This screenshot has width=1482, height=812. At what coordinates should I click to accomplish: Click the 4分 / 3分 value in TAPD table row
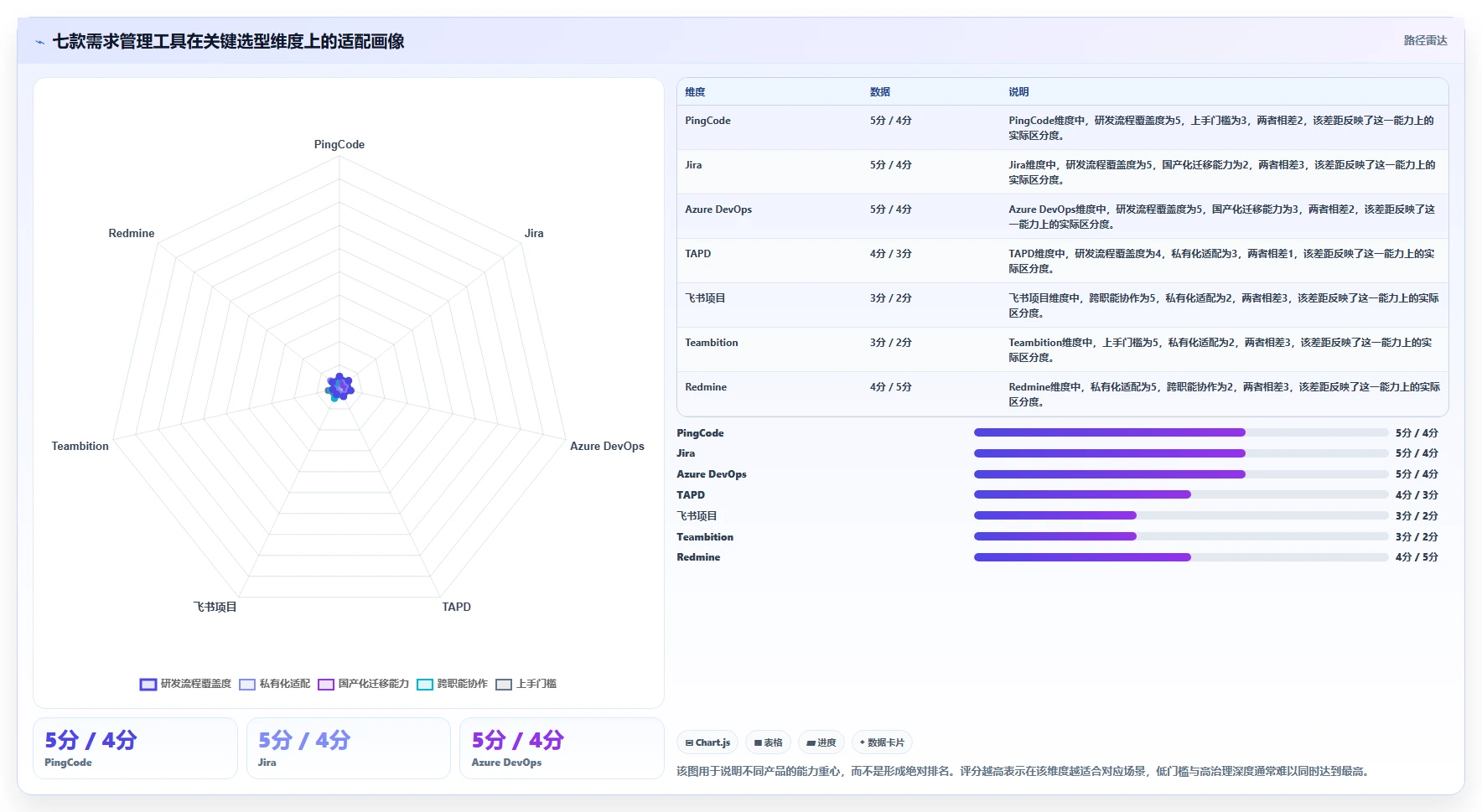coord(890,254)
